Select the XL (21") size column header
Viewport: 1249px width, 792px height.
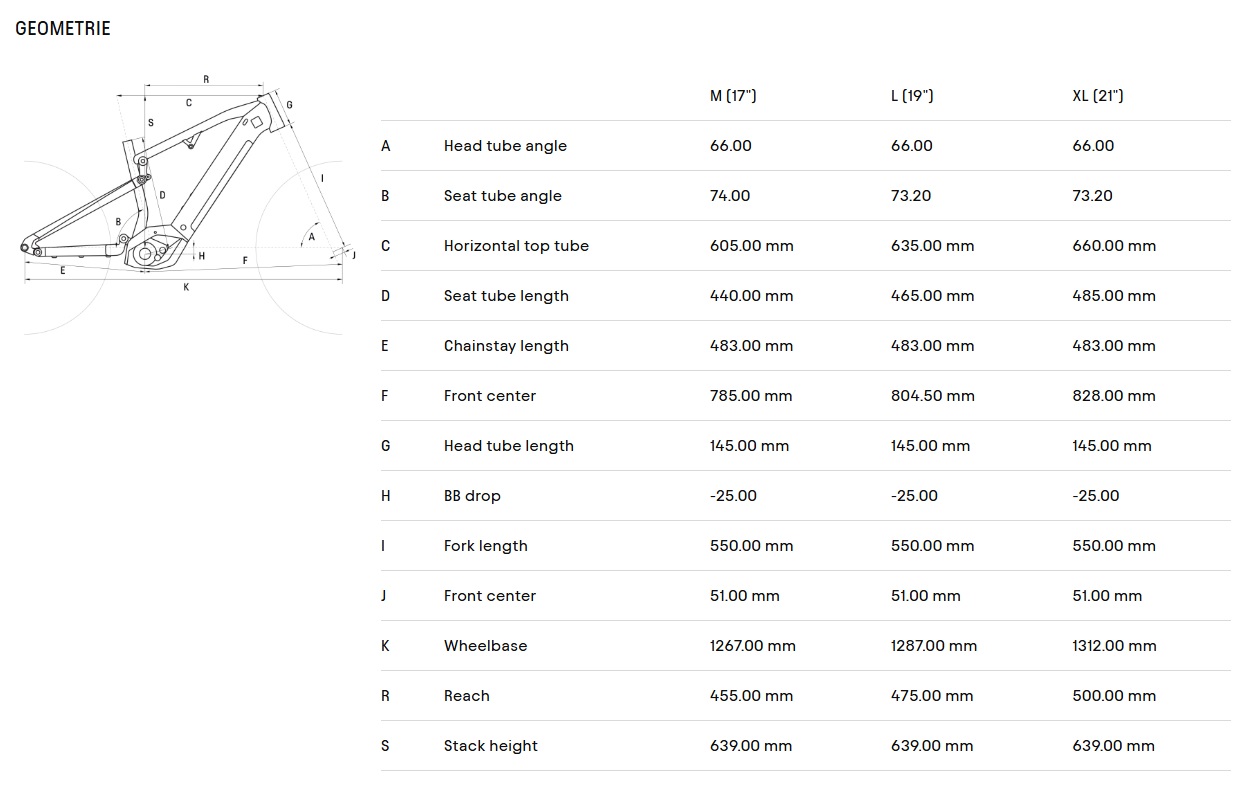(x=1098, y=96)
